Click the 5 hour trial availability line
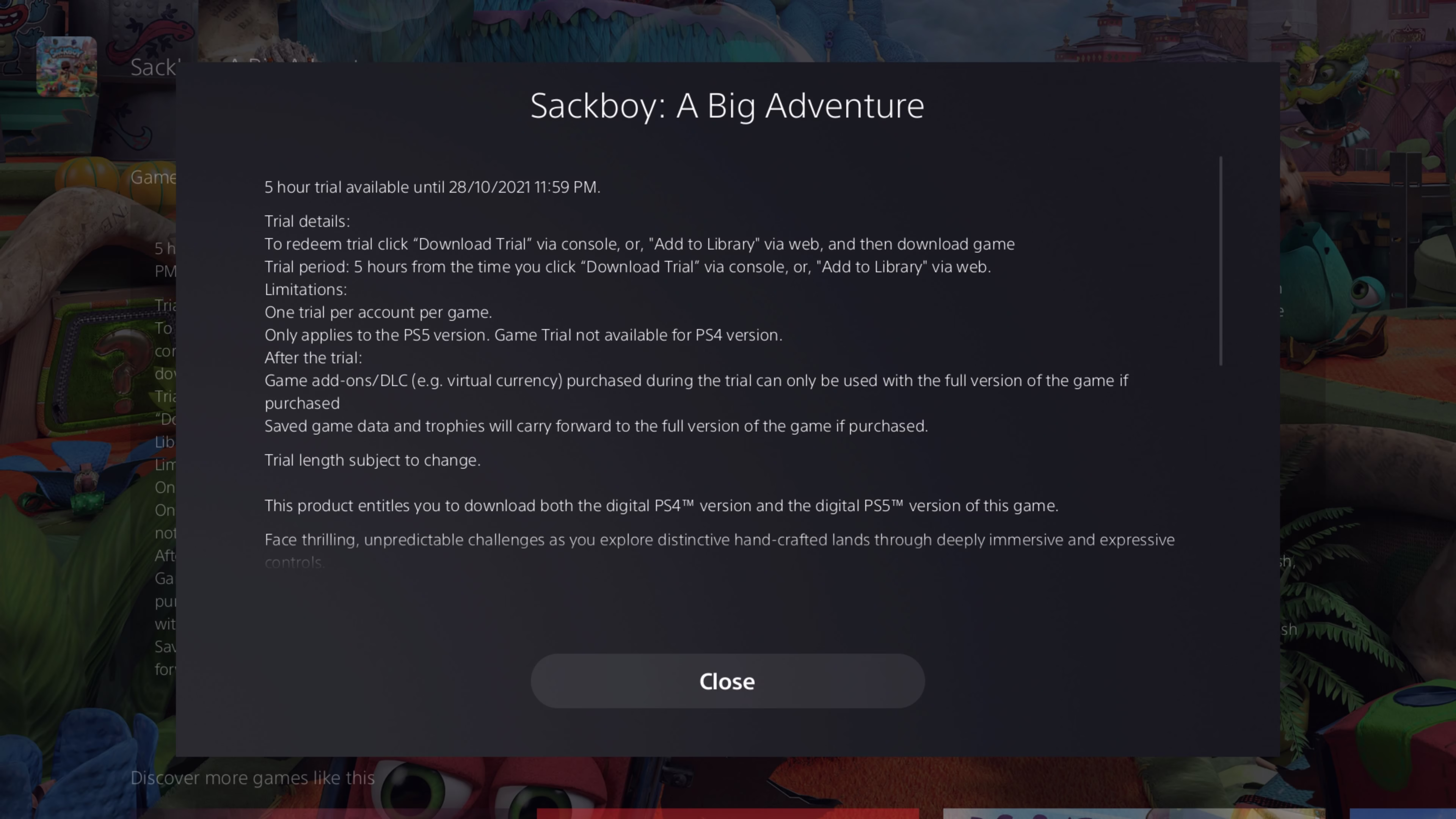 (x=432, y=187)
